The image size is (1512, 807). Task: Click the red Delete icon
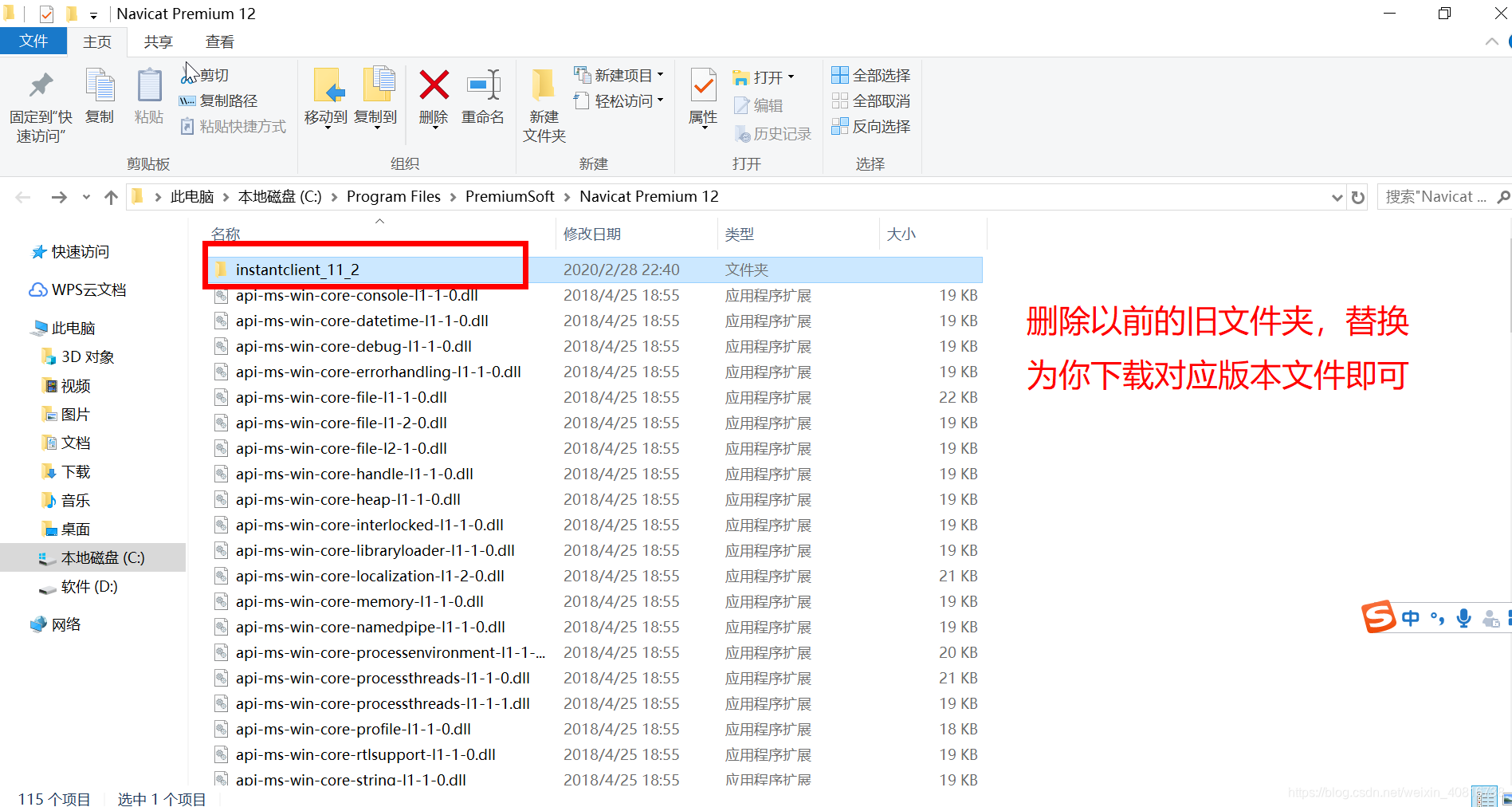pyautogui.click(x=434, y=85)
